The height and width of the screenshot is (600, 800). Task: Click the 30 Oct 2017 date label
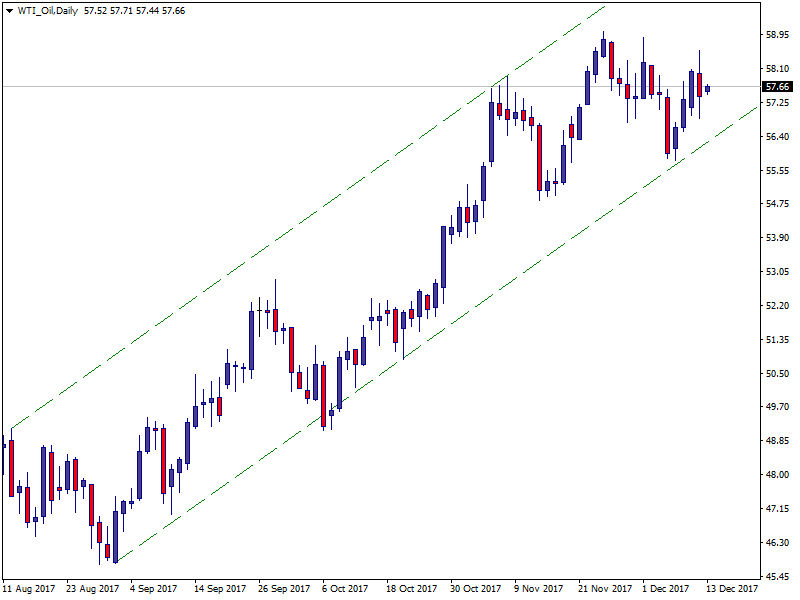click(475, 589)
